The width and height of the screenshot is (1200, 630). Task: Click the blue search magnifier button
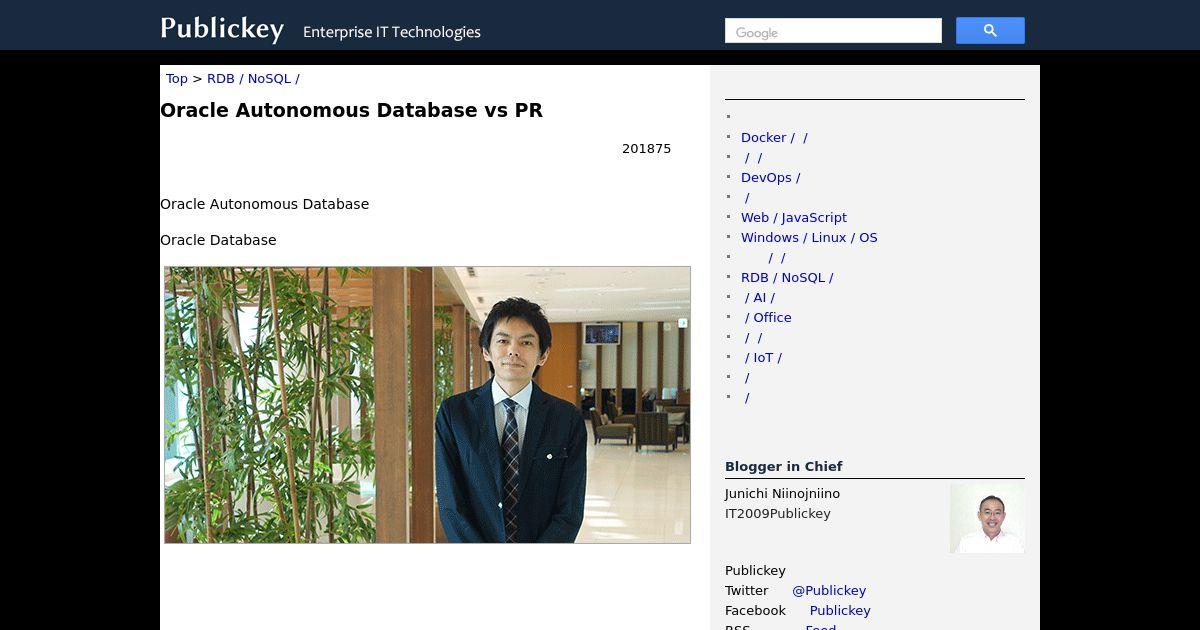990,31
